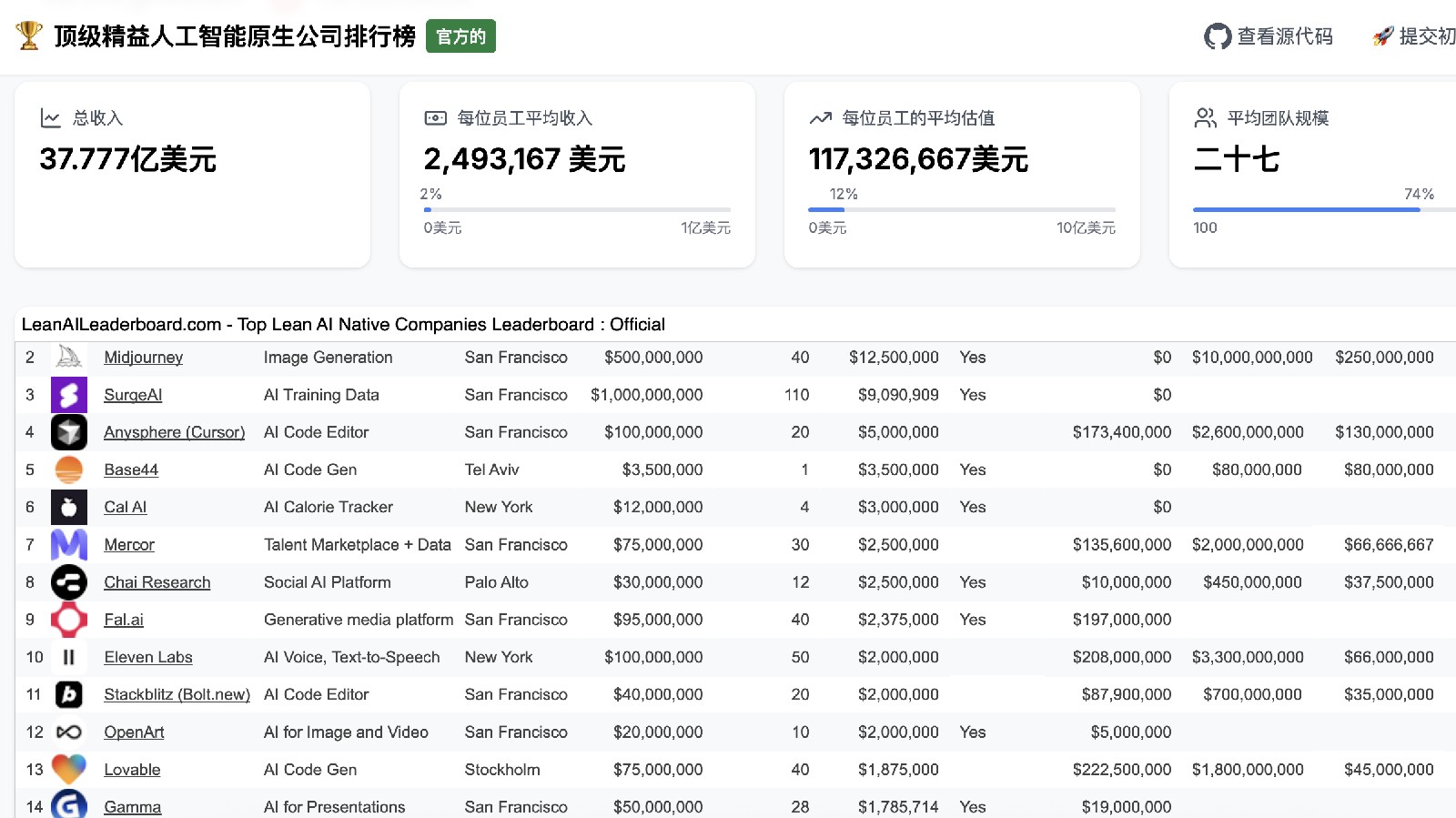Click 查看源代码 GitHub link
The image size is (1456, 818).
pyautogui.click(x=1269, y=36)
